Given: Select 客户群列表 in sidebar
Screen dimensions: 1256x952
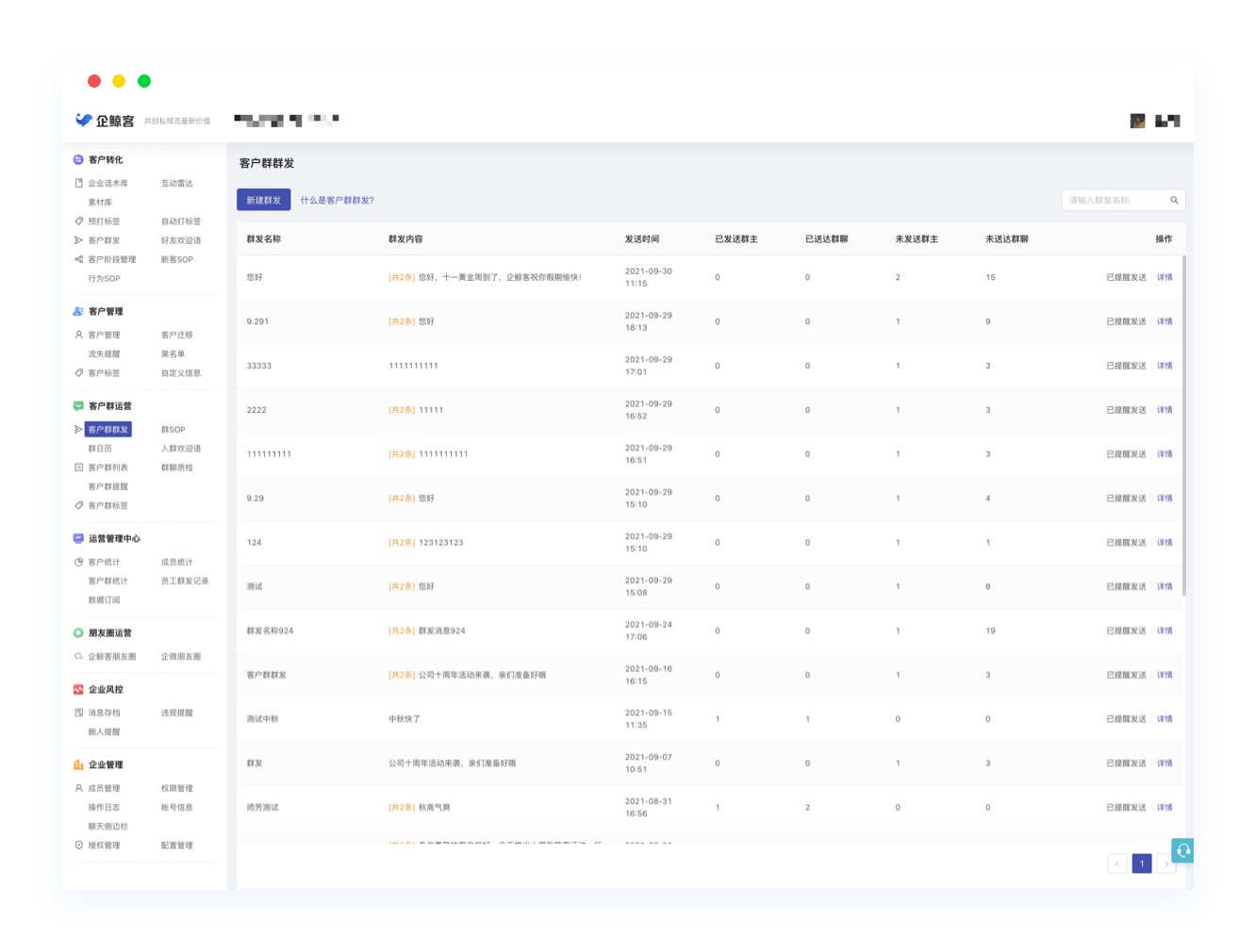Looking at the screenshot, I should [x=107, y=468].
